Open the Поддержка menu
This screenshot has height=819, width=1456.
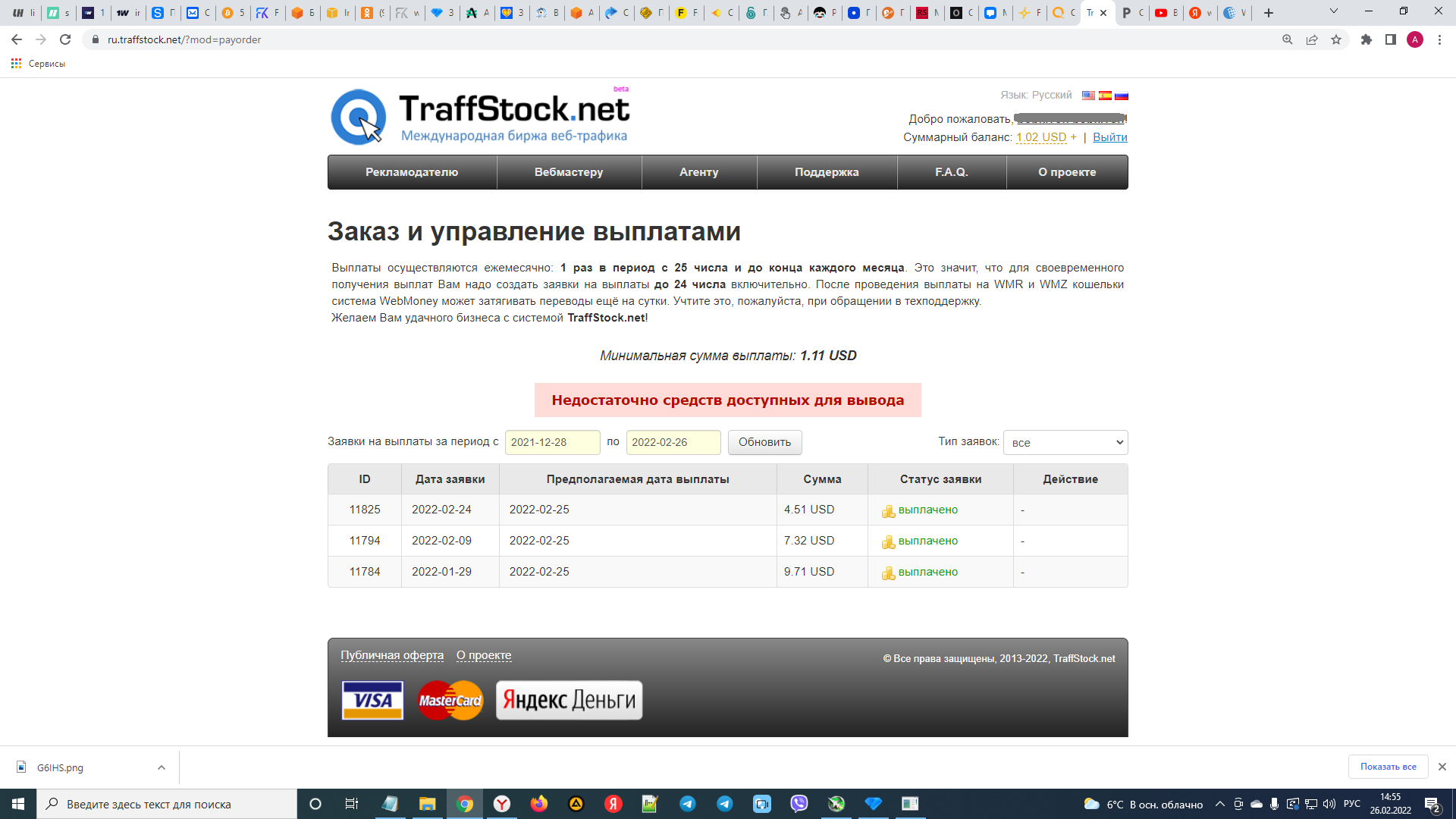pos(827,172)
